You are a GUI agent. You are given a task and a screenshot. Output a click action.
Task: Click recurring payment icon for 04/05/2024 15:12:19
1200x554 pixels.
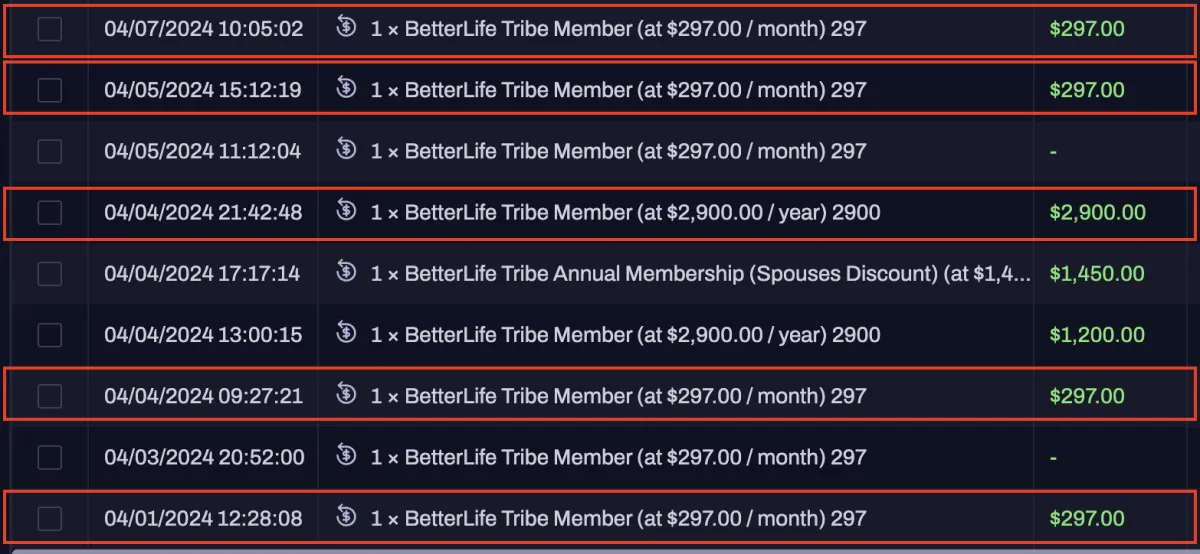(347, 89)
